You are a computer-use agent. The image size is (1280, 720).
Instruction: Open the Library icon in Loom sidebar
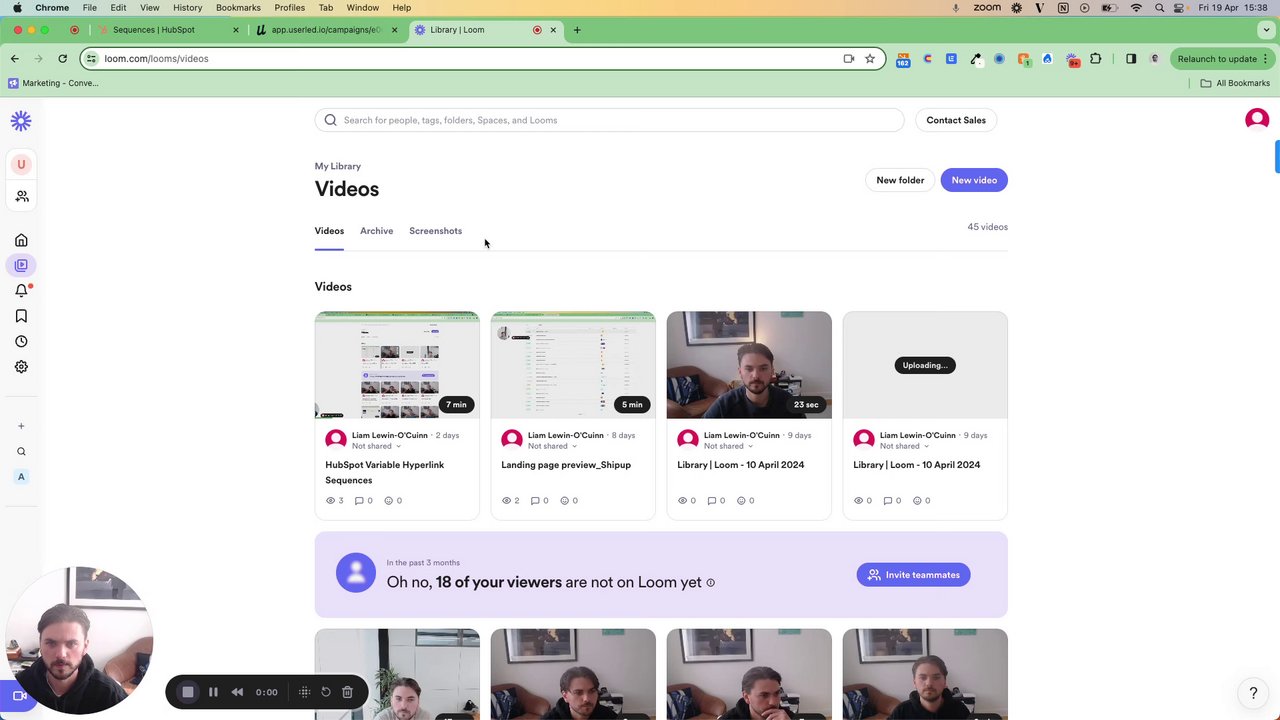click(x=21, y=265)
